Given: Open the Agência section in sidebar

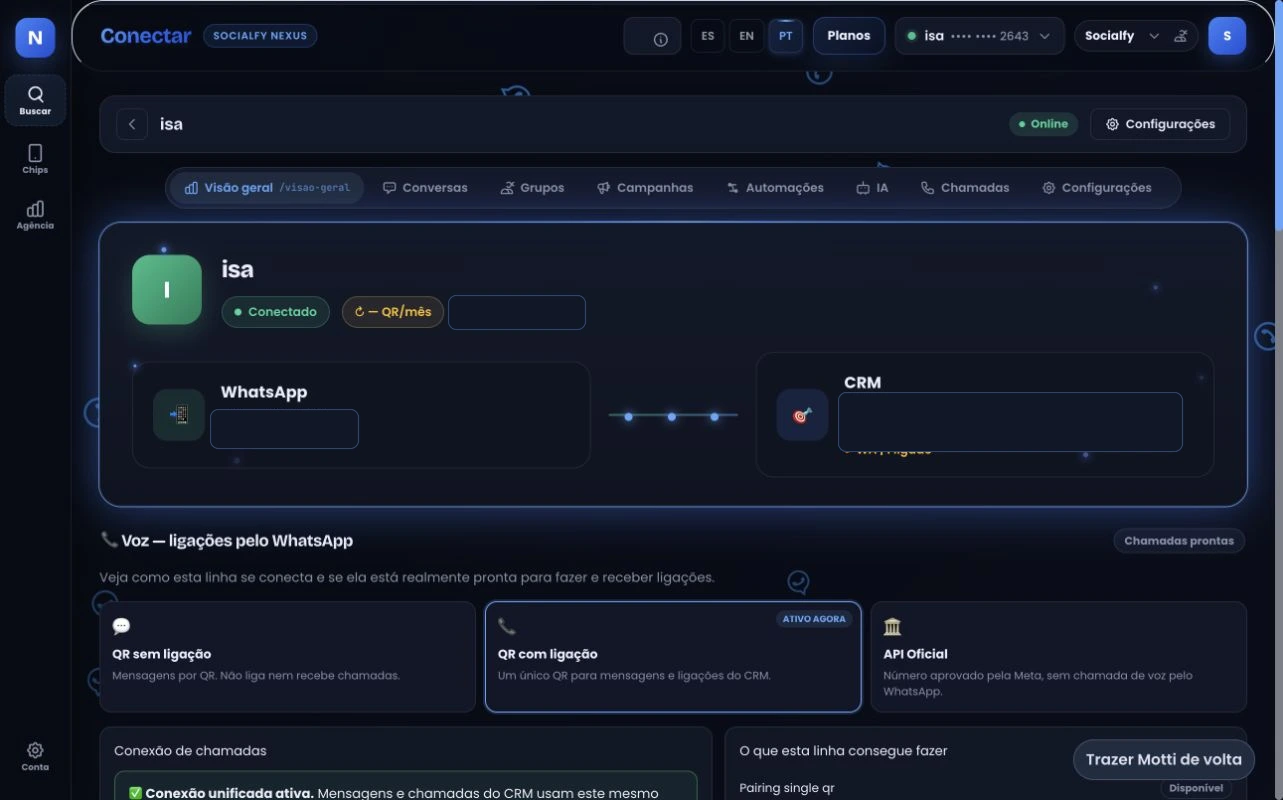Looking at the screenshot, I should pyautogui.click(x=35, y=215).
